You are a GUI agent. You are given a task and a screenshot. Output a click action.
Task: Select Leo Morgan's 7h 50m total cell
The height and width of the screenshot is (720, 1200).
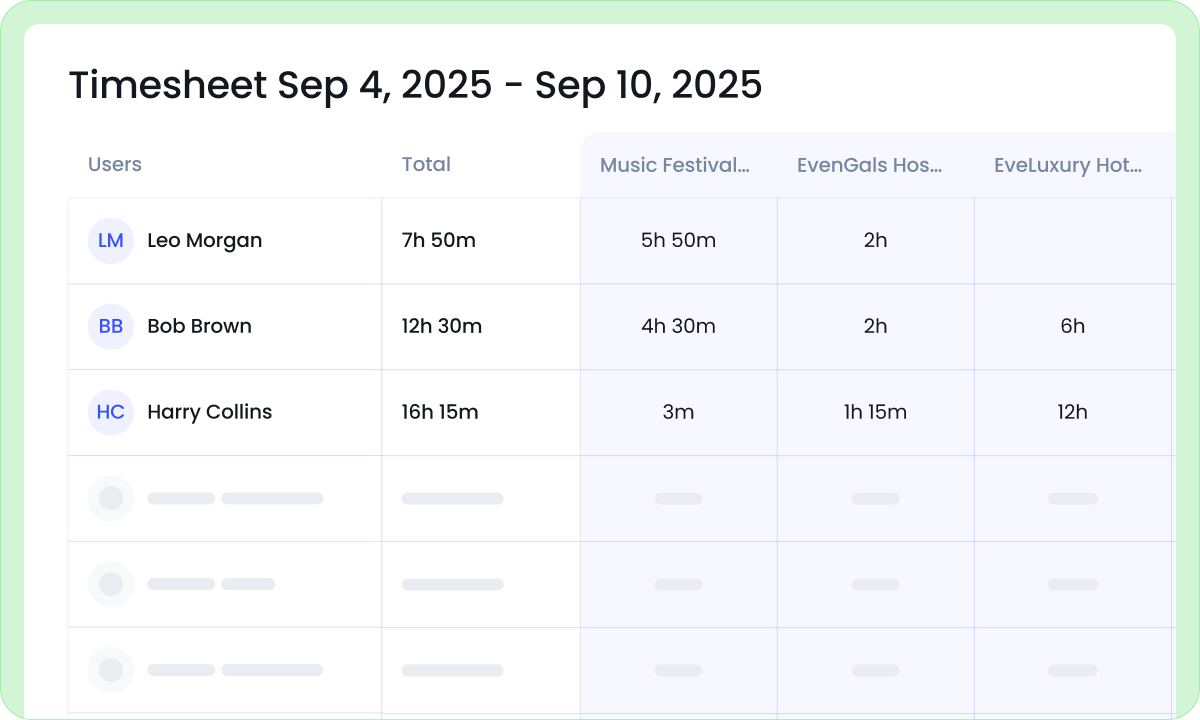pyautogui.click(x=439, y=241)
